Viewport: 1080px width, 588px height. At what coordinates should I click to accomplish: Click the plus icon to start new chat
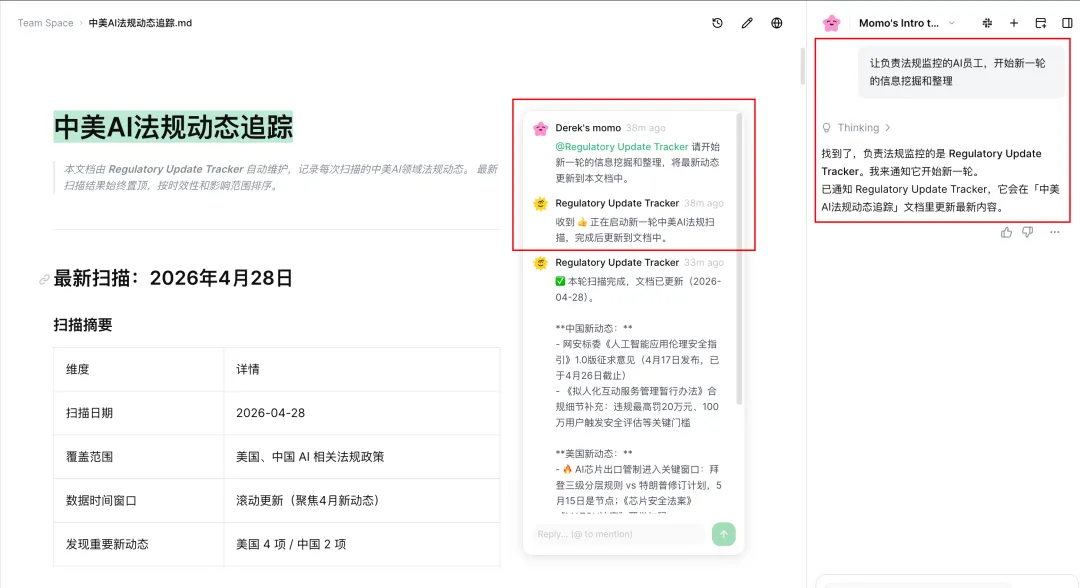click(x=1013, y=22)
